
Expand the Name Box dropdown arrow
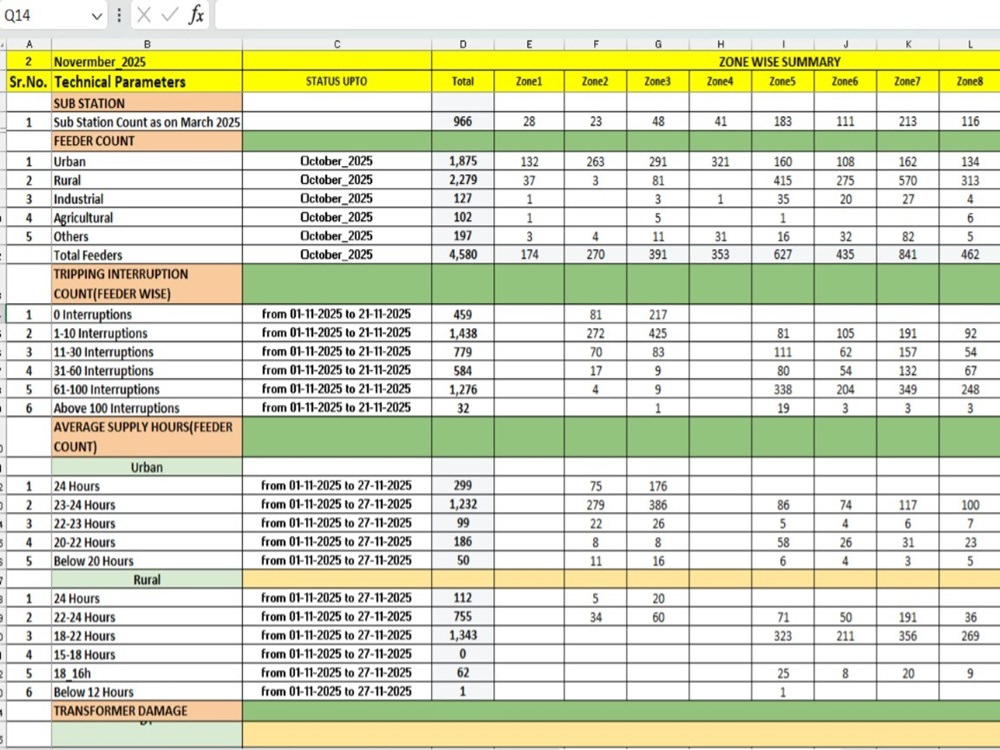tap(97, 16)
